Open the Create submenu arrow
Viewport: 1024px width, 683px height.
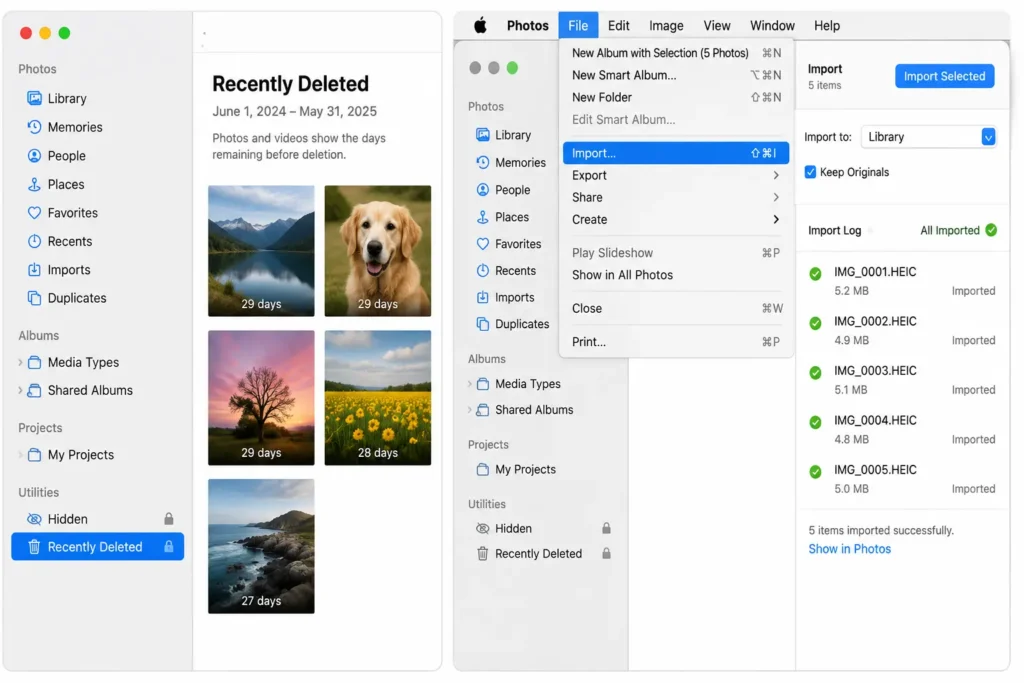pyautogui.click(x=776, y=219)
